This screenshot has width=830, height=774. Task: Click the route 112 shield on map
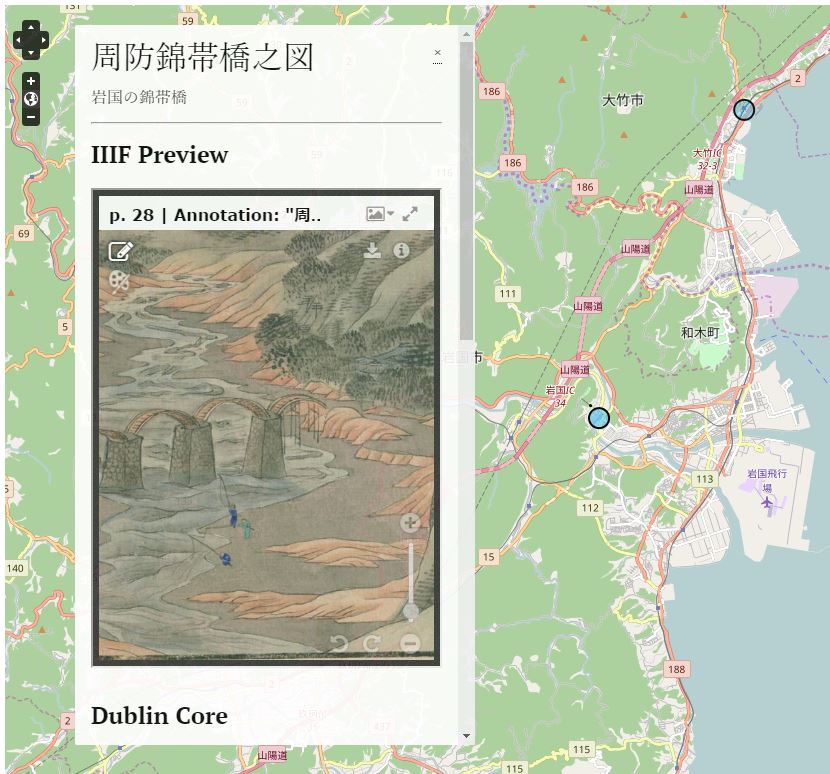590,508
